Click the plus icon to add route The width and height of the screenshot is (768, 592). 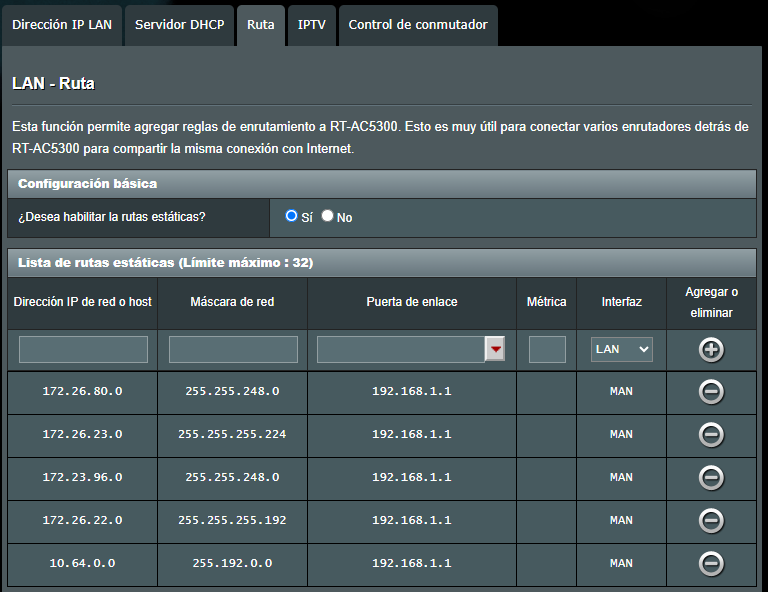pos(711,349)
